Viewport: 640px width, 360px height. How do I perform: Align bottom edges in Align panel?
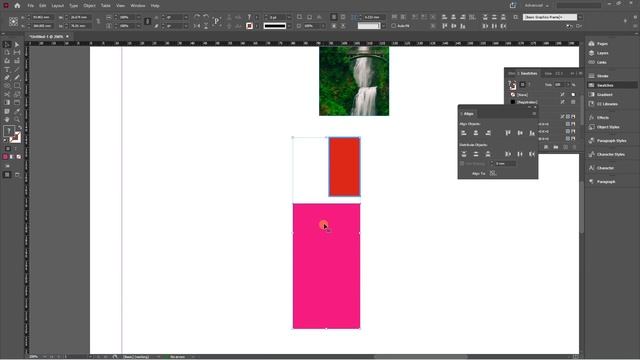click(x=532, y=133)
